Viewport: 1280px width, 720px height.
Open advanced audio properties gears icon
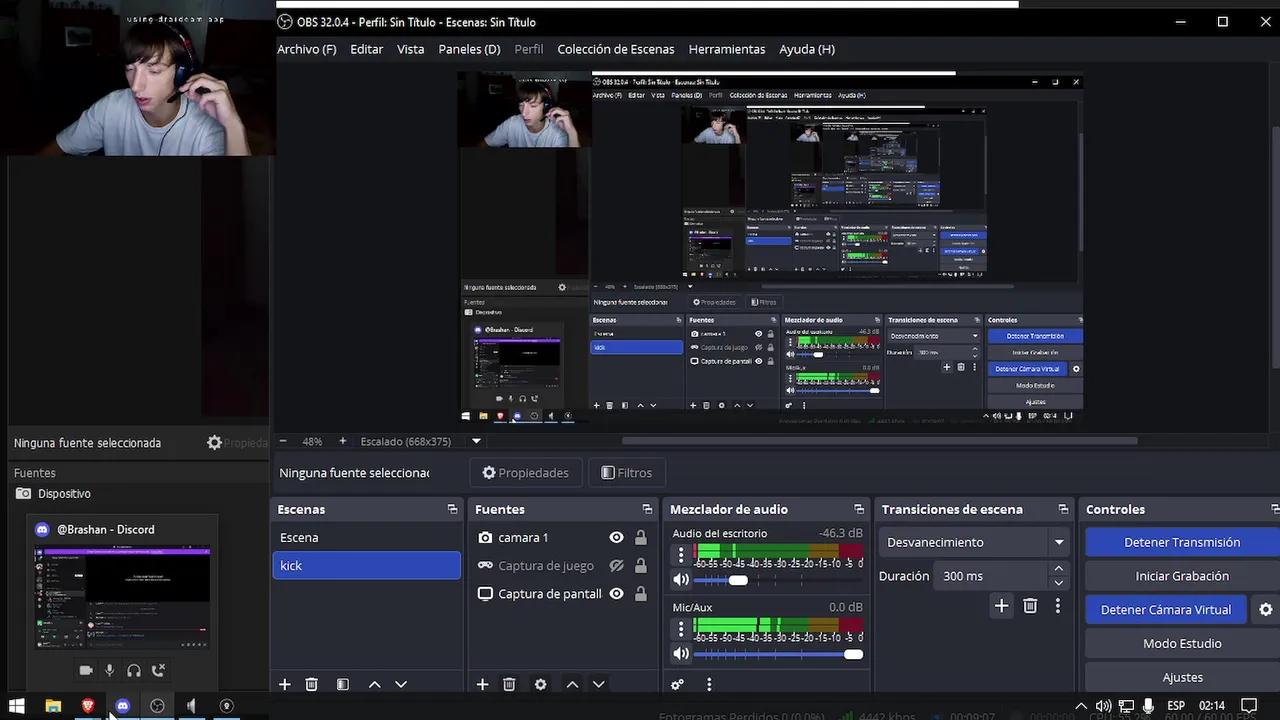coord(678,684)
